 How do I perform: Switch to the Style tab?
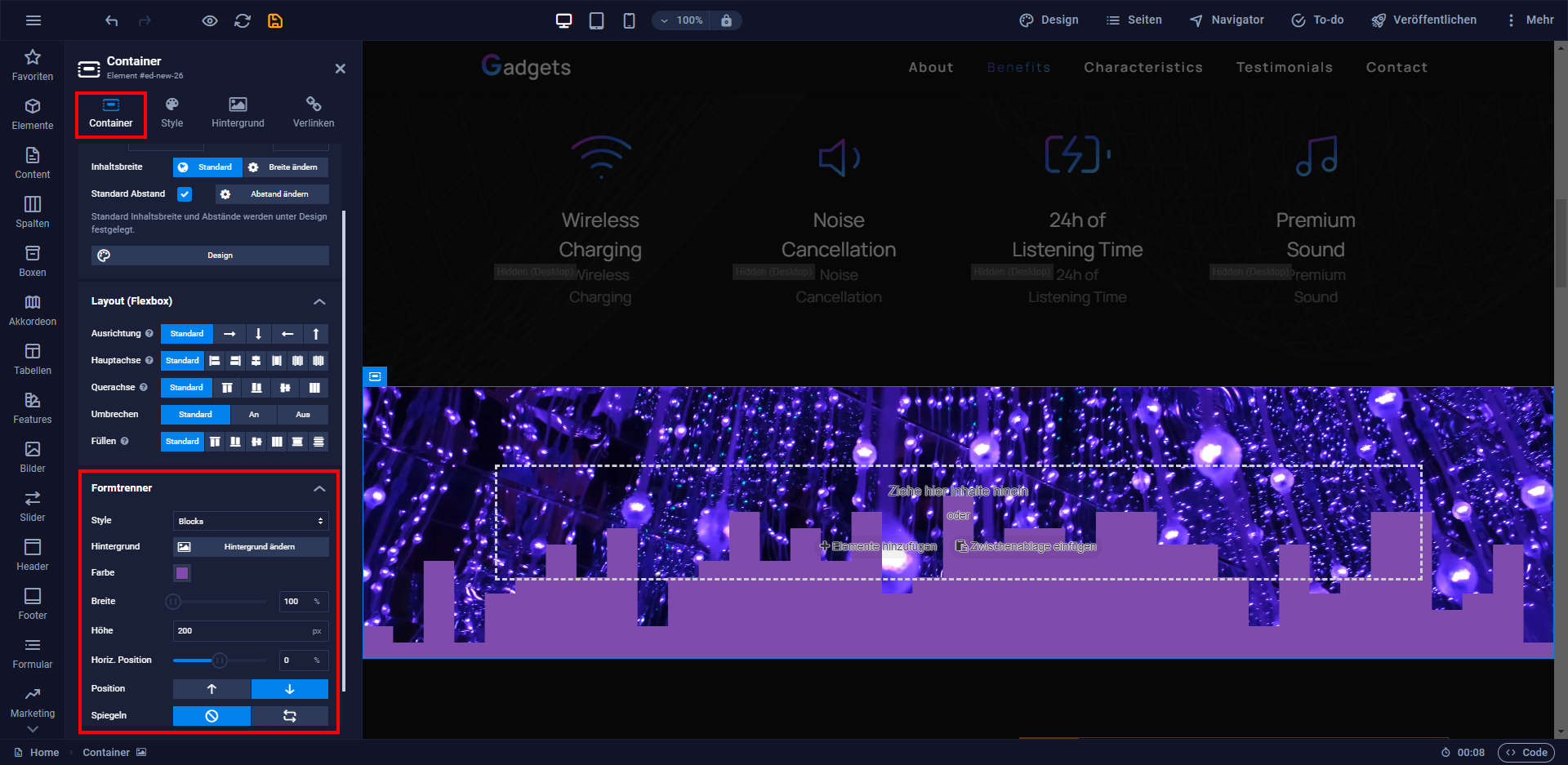pyautogui.click(x=172, y=113)
